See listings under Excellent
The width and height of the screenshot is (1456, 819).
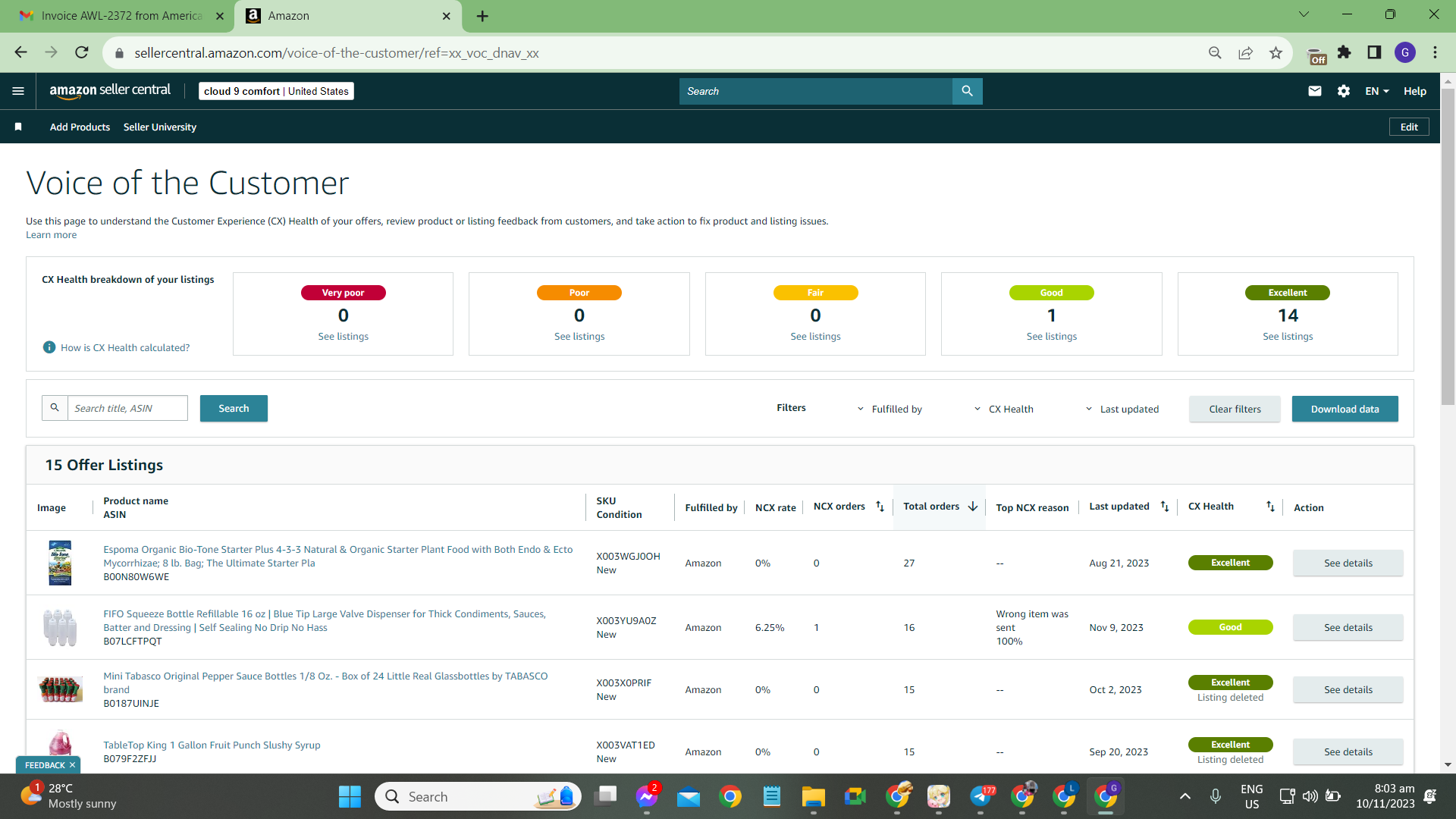(x=1288, y=336)
